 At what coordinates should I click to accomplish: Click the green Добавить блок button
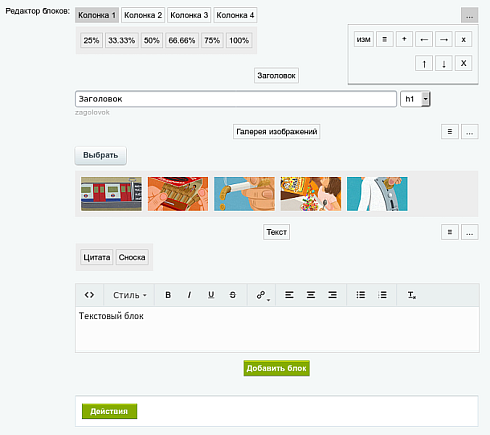click(277, 368)
